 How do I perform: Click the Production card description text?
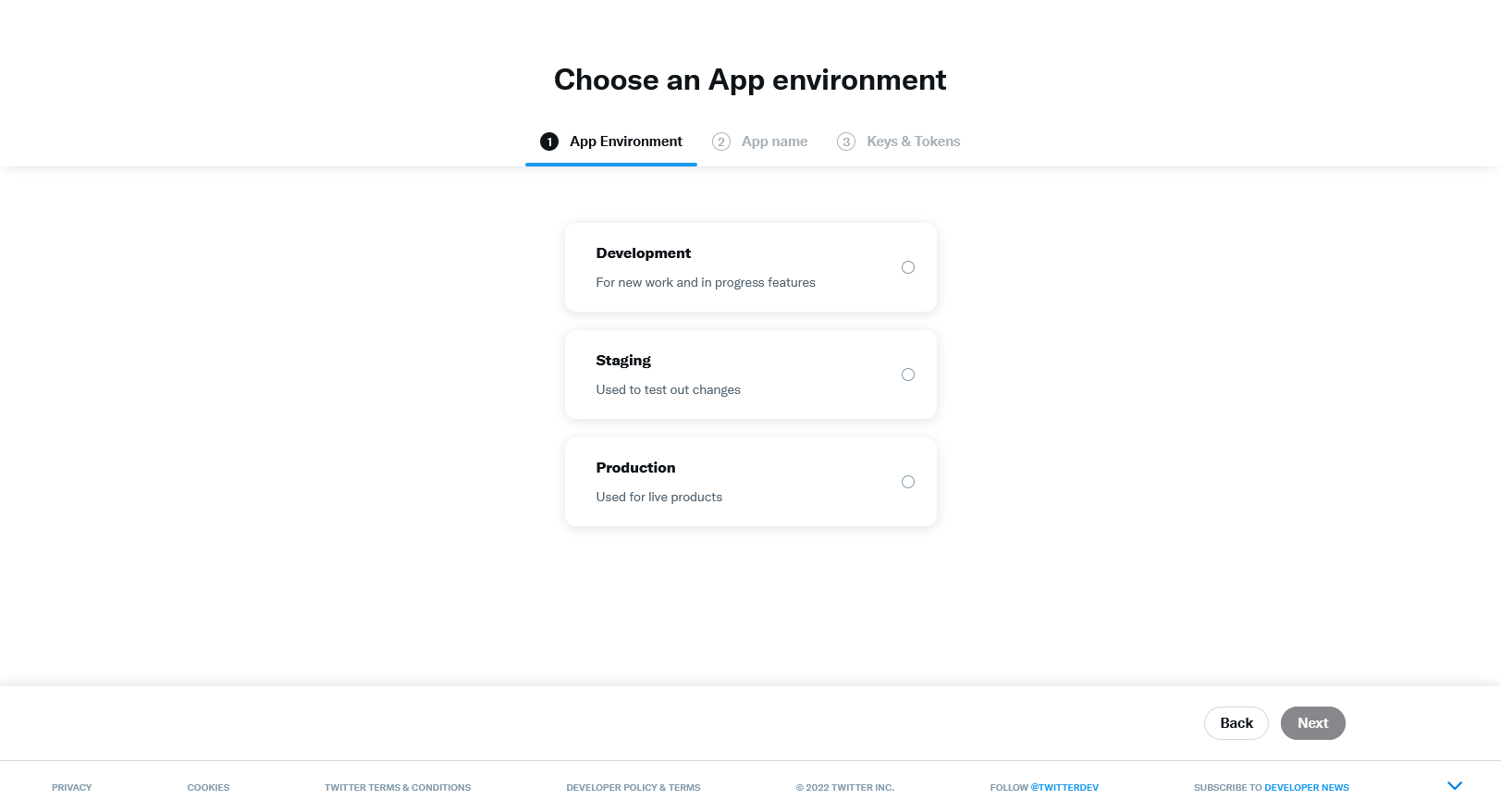[x=659, y=498]
